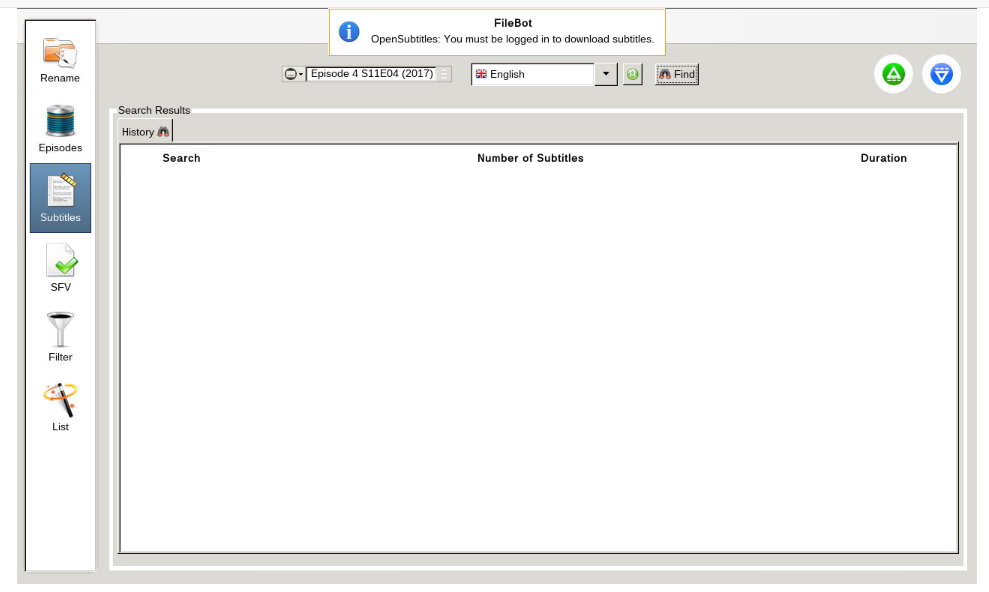The width and height of the screenshot is (989, 592).
Task: Click the green subtitle upload button
Action: [x=893, y=73]
